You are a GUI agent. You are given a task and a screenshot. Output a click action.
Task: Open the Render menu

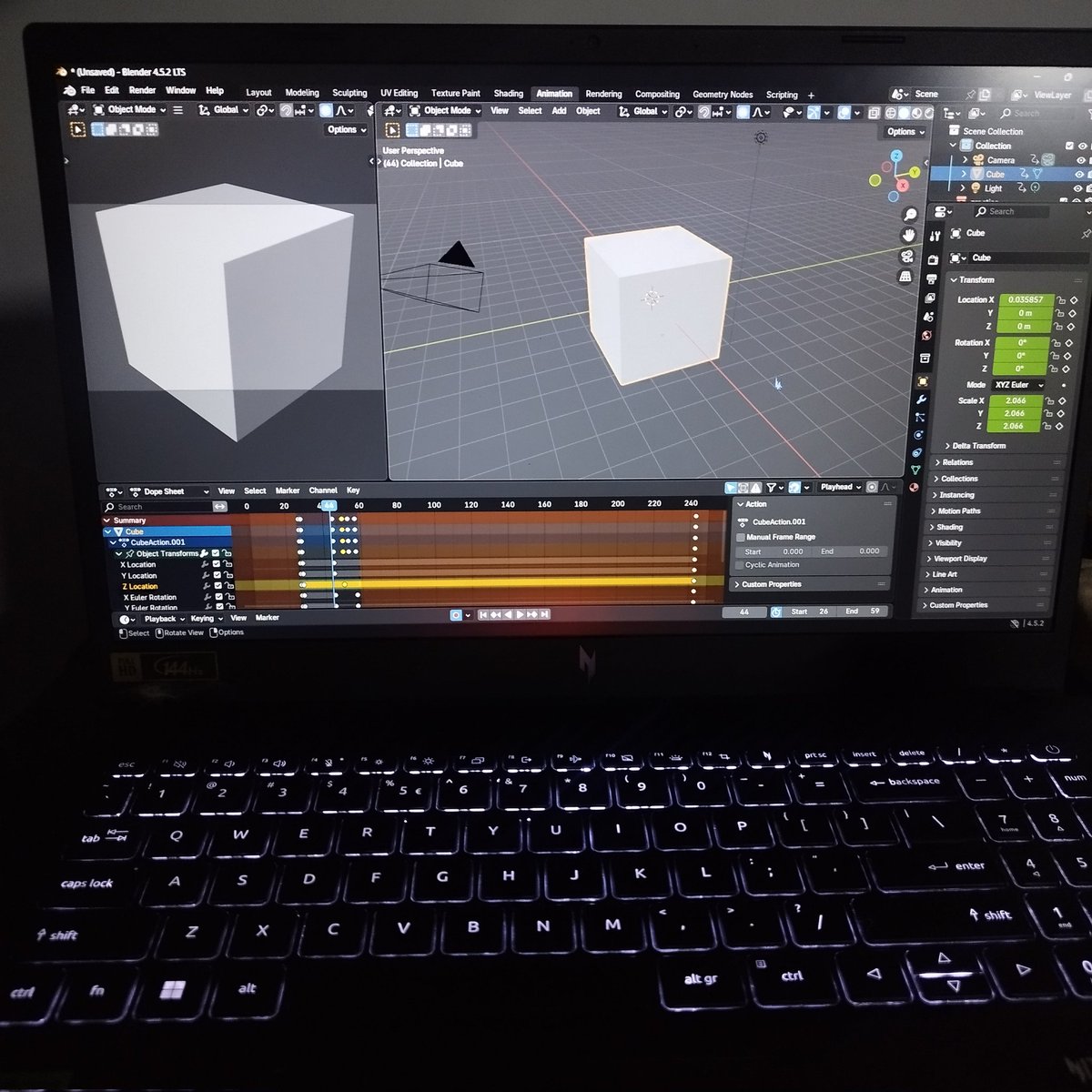(x=142, y=90)
